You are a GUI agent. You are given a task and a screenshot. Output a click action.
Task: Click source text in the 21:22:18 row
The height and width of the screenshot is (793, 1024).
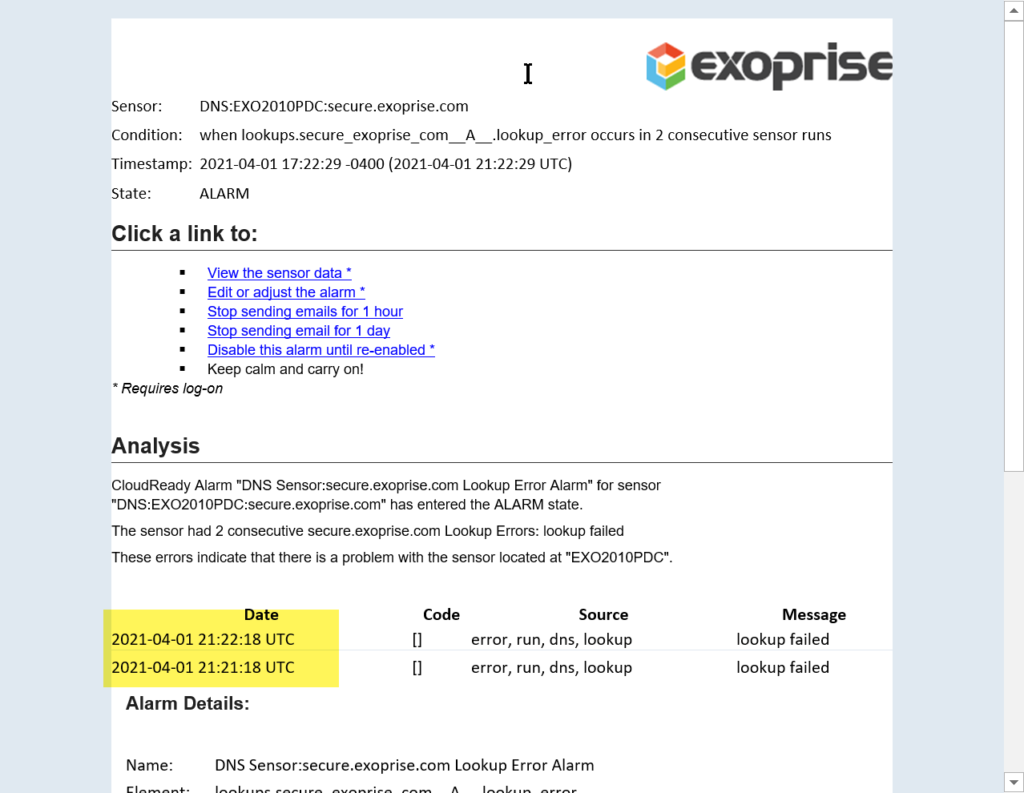coord(551,639)
